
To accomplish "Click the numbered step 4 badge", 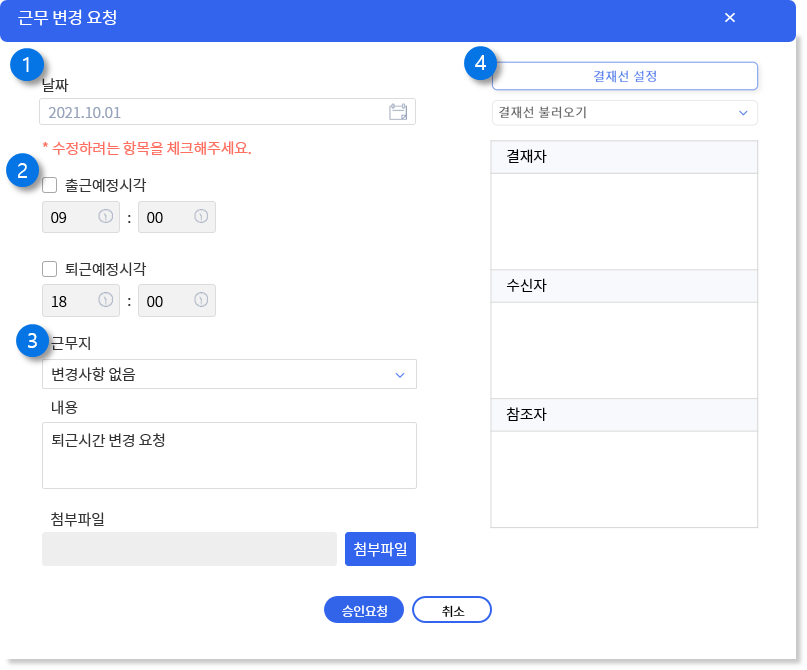I will (480, 63).
